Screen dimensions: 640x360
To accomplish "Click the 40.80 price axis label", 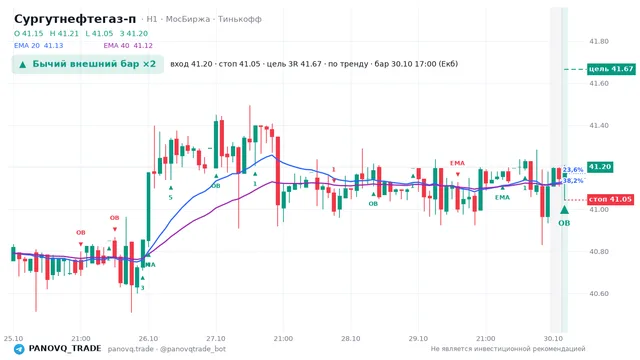I will [x=599, y=252].
